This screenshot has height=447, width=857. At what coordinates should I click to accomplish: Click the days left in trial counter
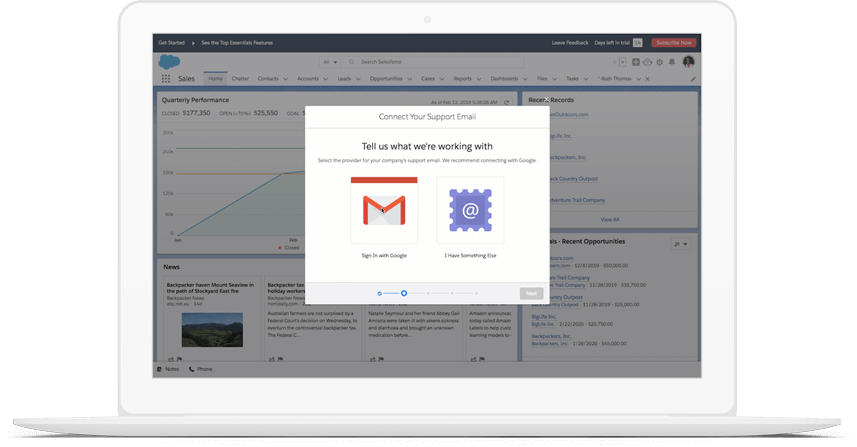[x=637, y=43]
